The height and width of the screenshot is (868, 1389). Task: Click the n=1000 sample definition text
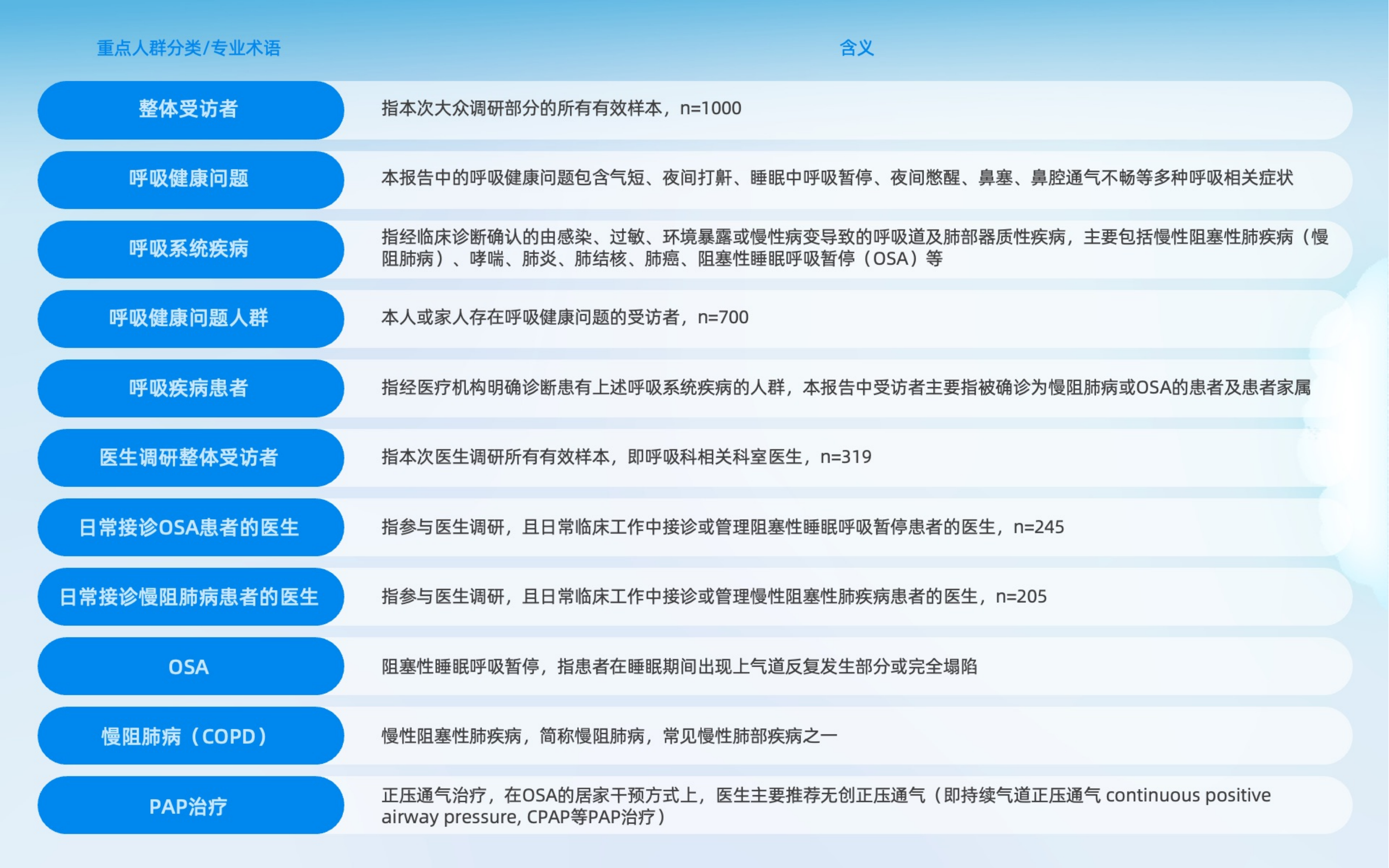point(561,109)
